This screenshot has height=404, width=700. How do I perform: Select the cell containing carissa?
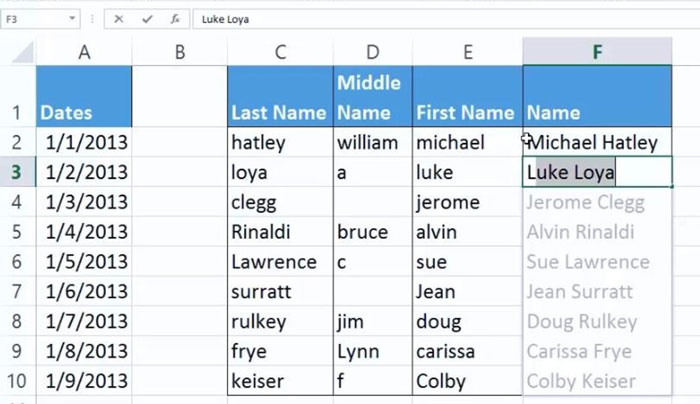click(x=467, y=351)
